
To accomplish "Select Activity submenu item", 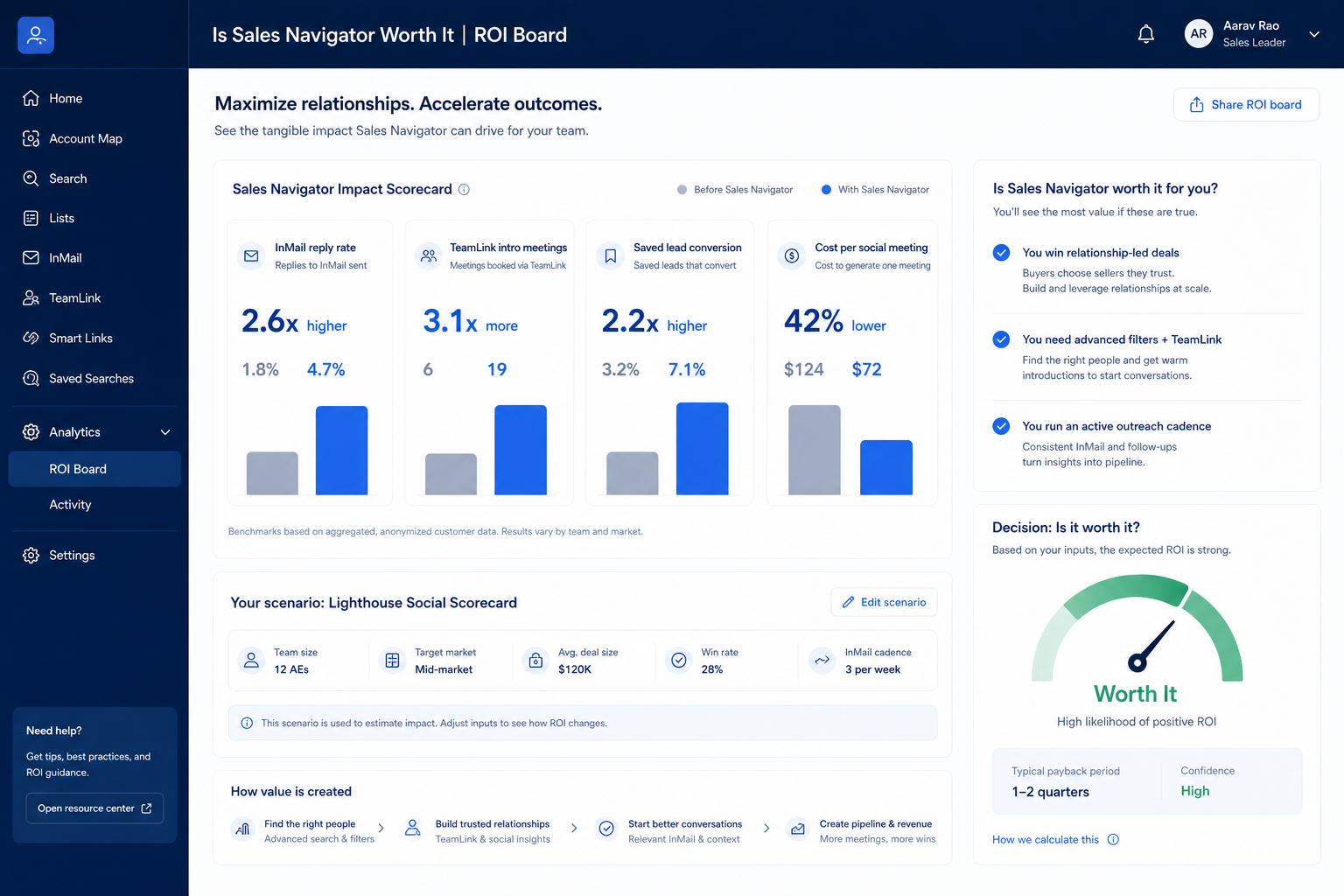I will (70, 505).
